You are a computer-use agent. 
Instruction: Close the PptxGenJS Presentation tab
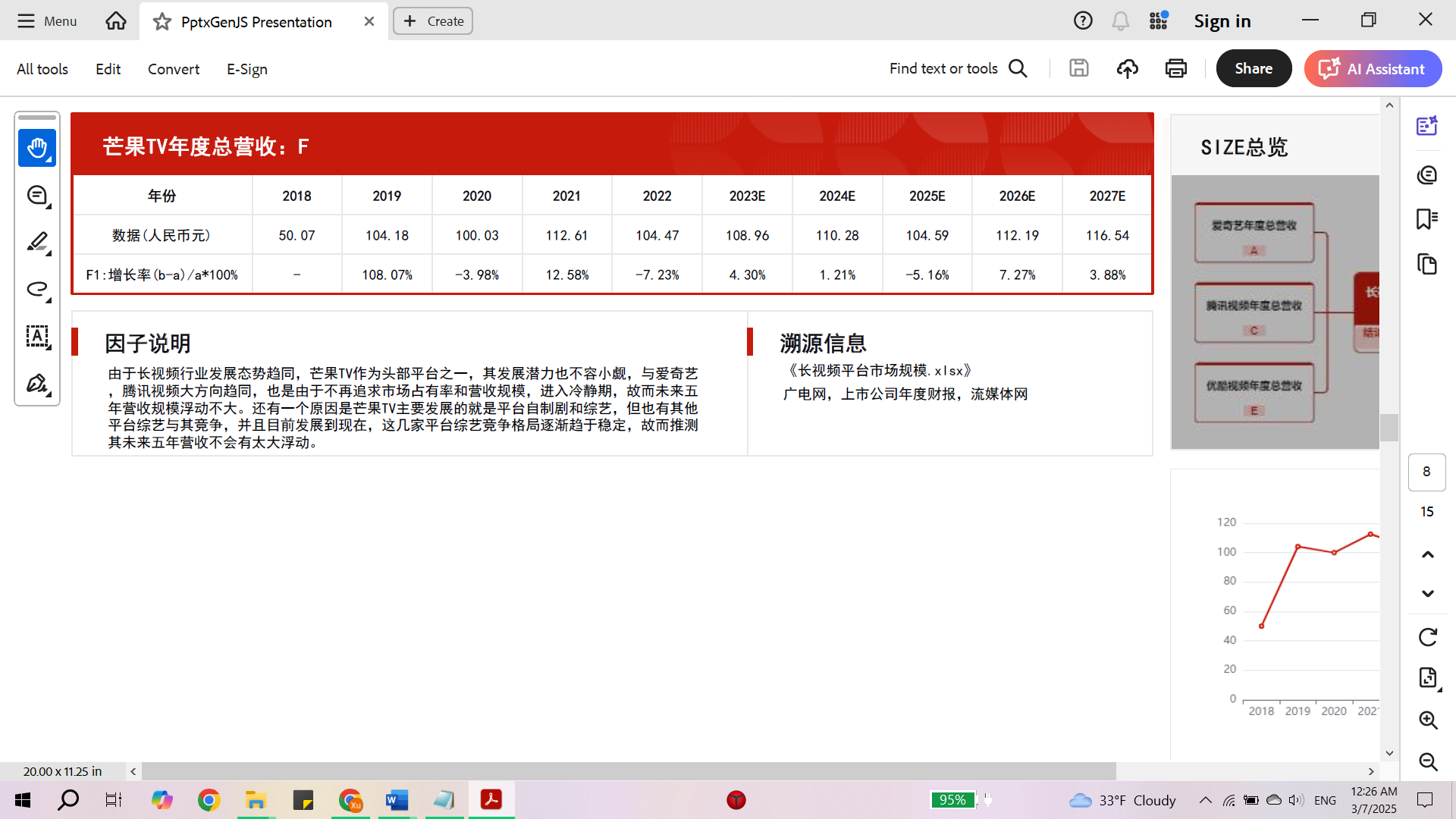(x=369, y=21)
